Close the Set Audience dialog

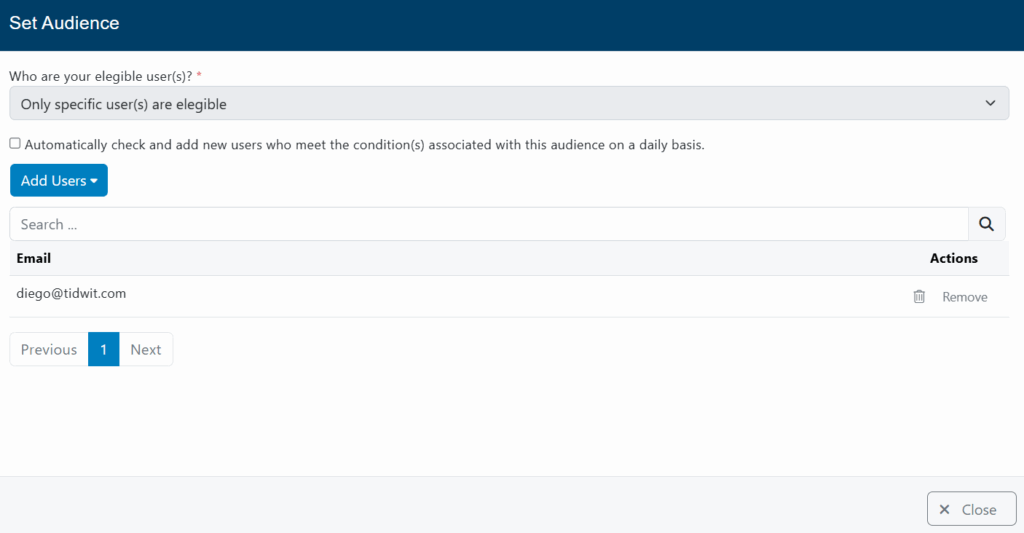(971, 509)
